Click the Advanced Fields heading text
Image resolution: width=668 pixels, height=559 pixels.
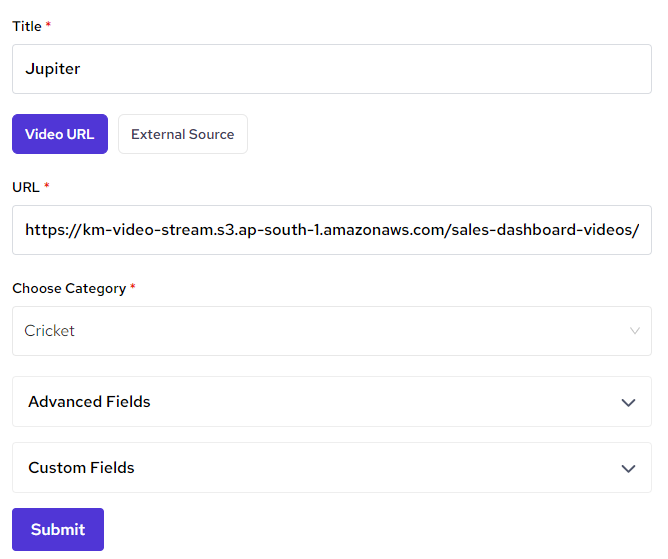point(89,402)
